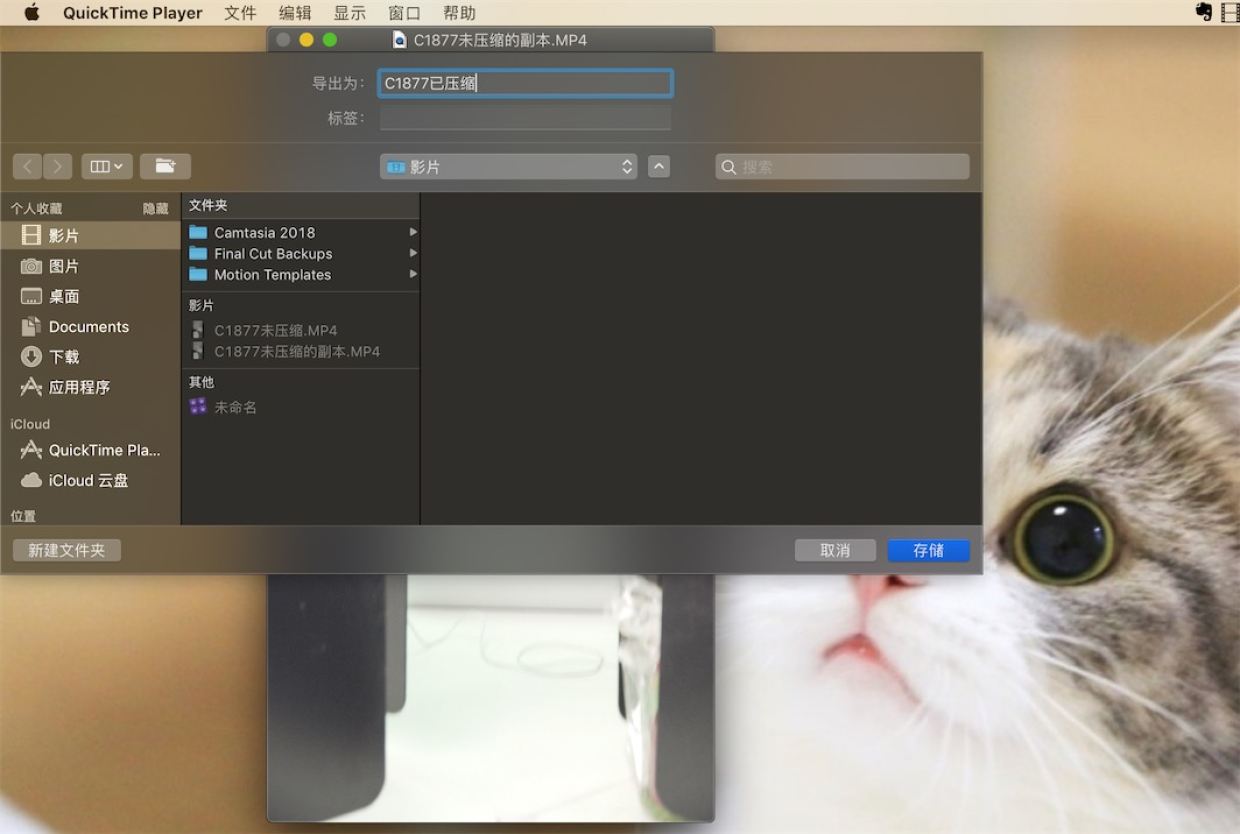
Task: Click the document proxy icon in window title bar
Action: (x=400, y=40)
